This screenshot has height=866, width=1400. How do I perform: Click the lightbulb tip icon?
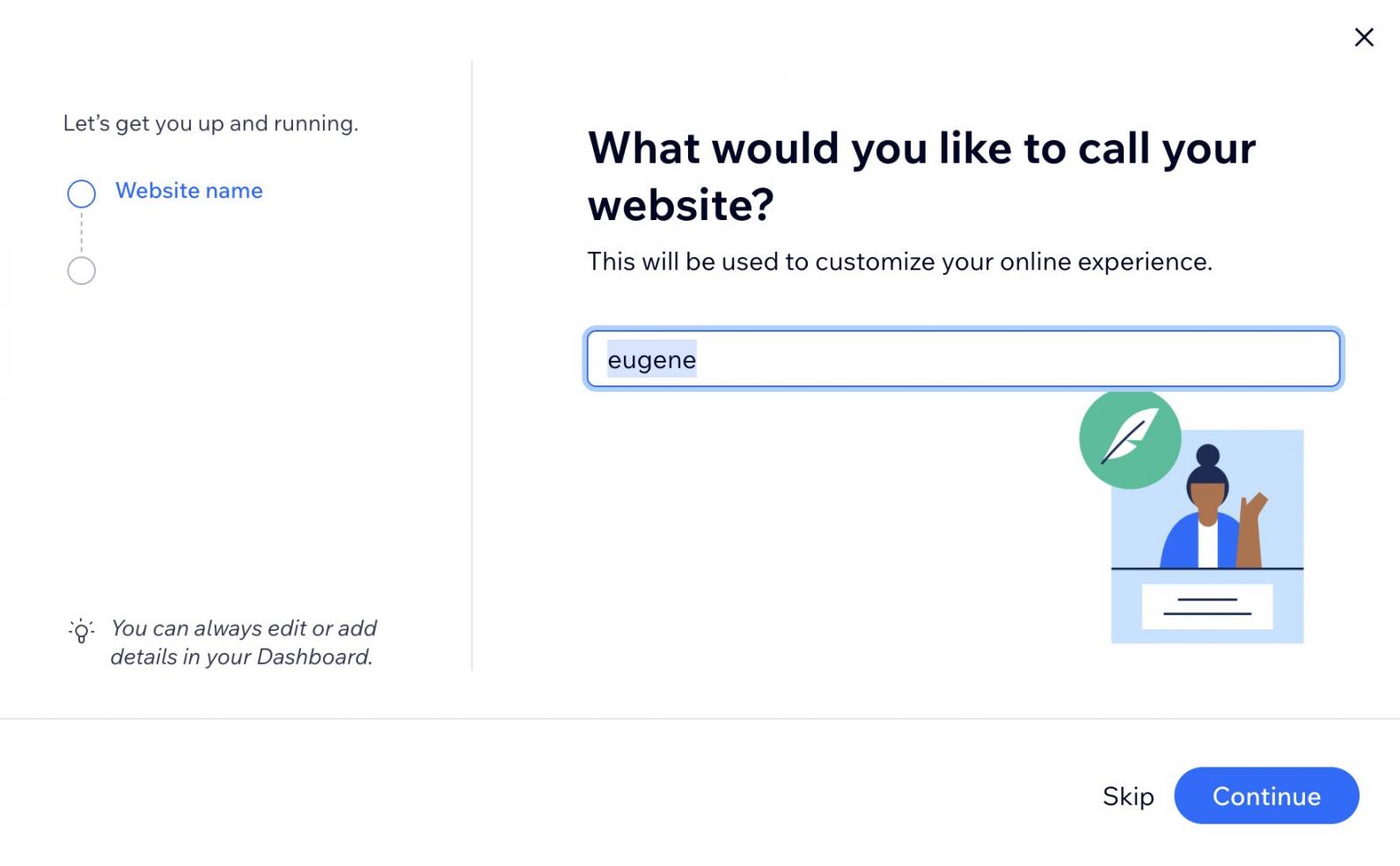point(81,630)
